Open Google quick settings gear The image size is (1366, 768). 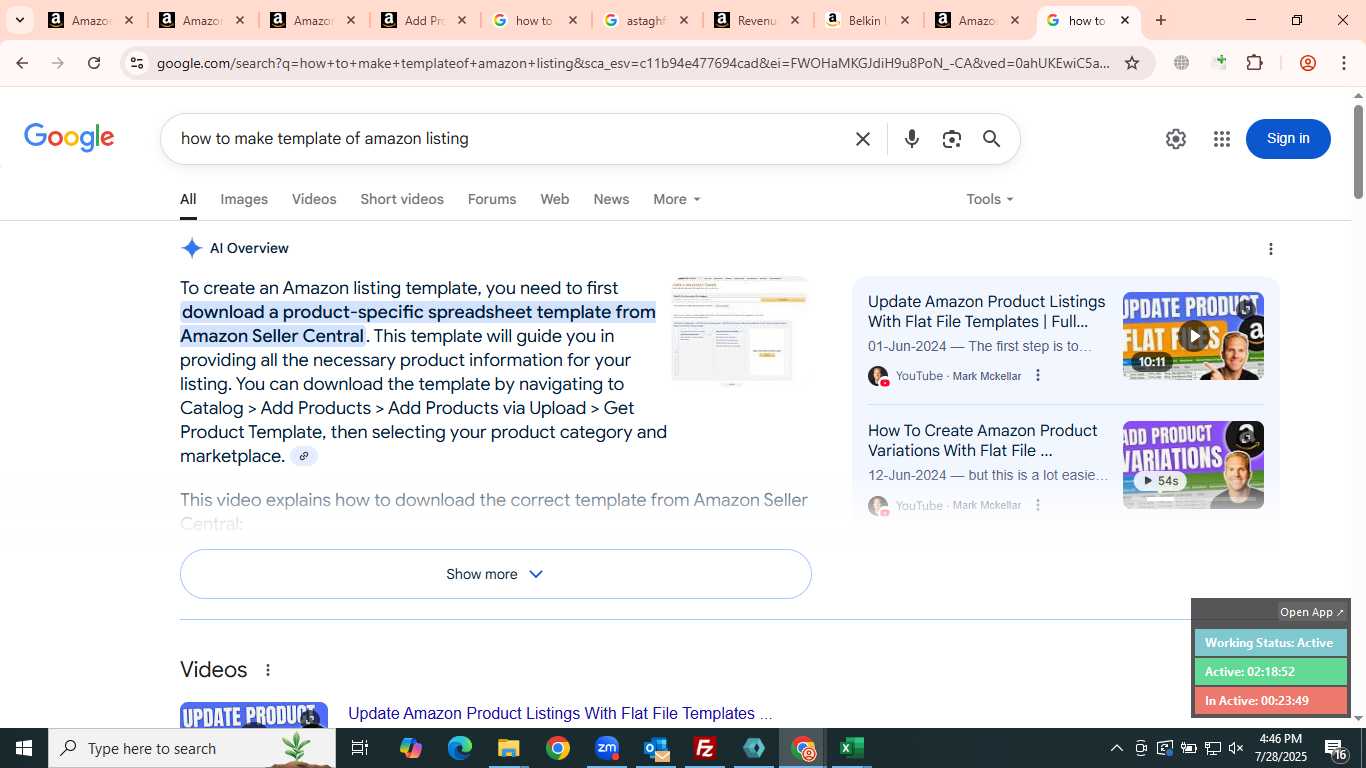click(1176, 139)
